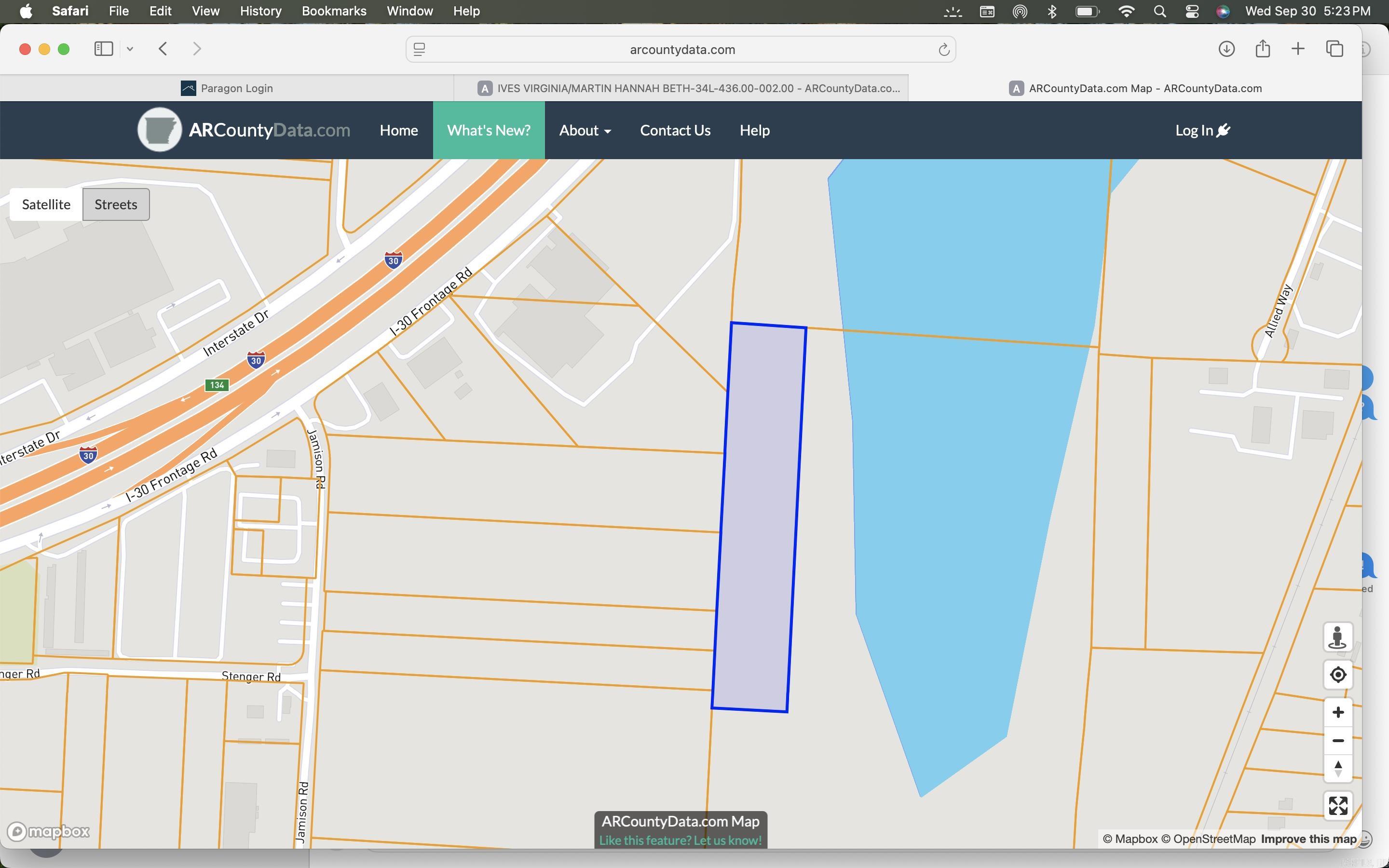The height and width of the screenshot is (868, 1389).
Task: Go back to previous page
Action: point(163,49)
